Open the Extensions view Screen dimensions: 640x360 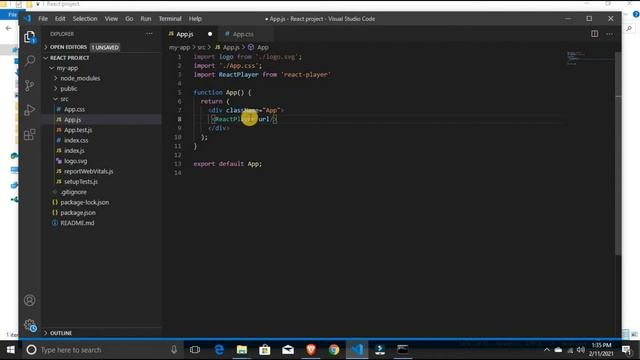[x=29, y=134]
